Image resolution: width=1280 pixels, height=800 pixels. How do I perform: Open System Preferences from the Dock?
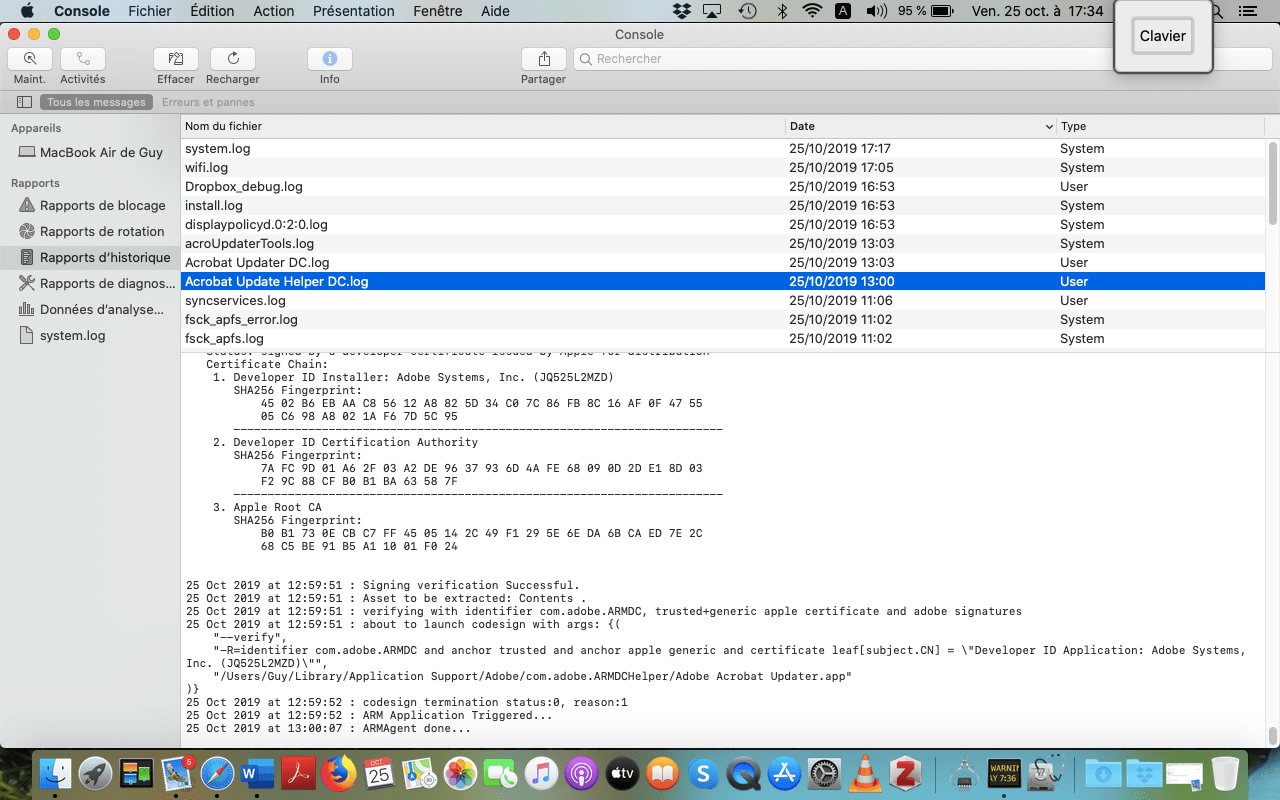[x=825, y=773]
